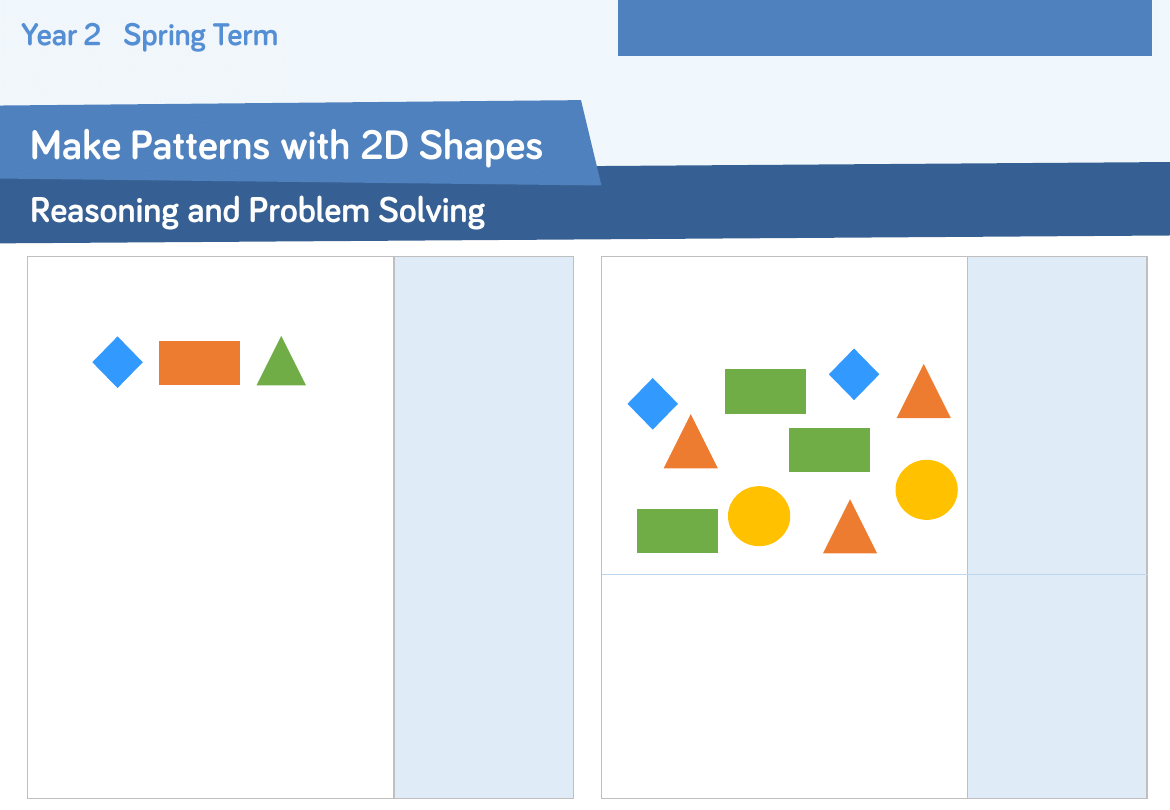1170x810 pixels.
Task: Click the "Year 2" header text
Action: coord(61,36)
